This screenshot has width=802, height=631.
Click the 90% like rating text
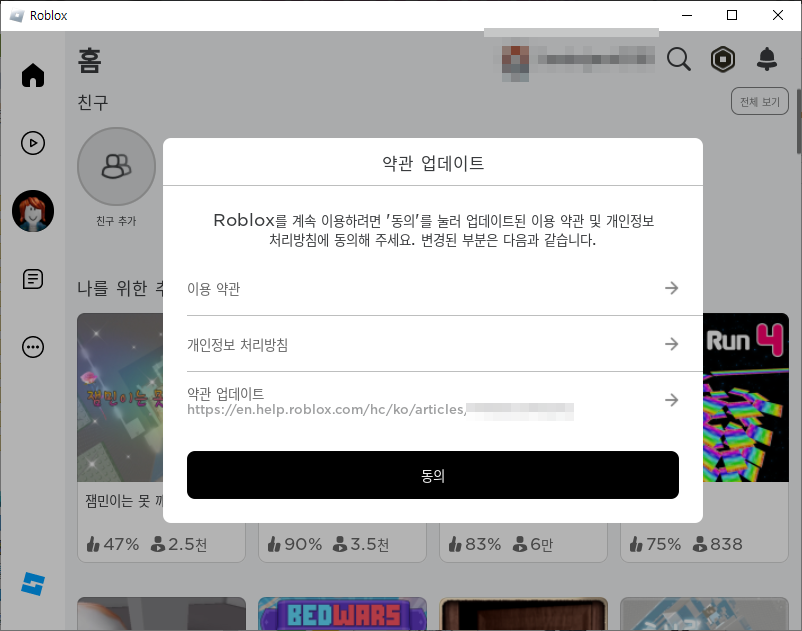tap(303, 544)
